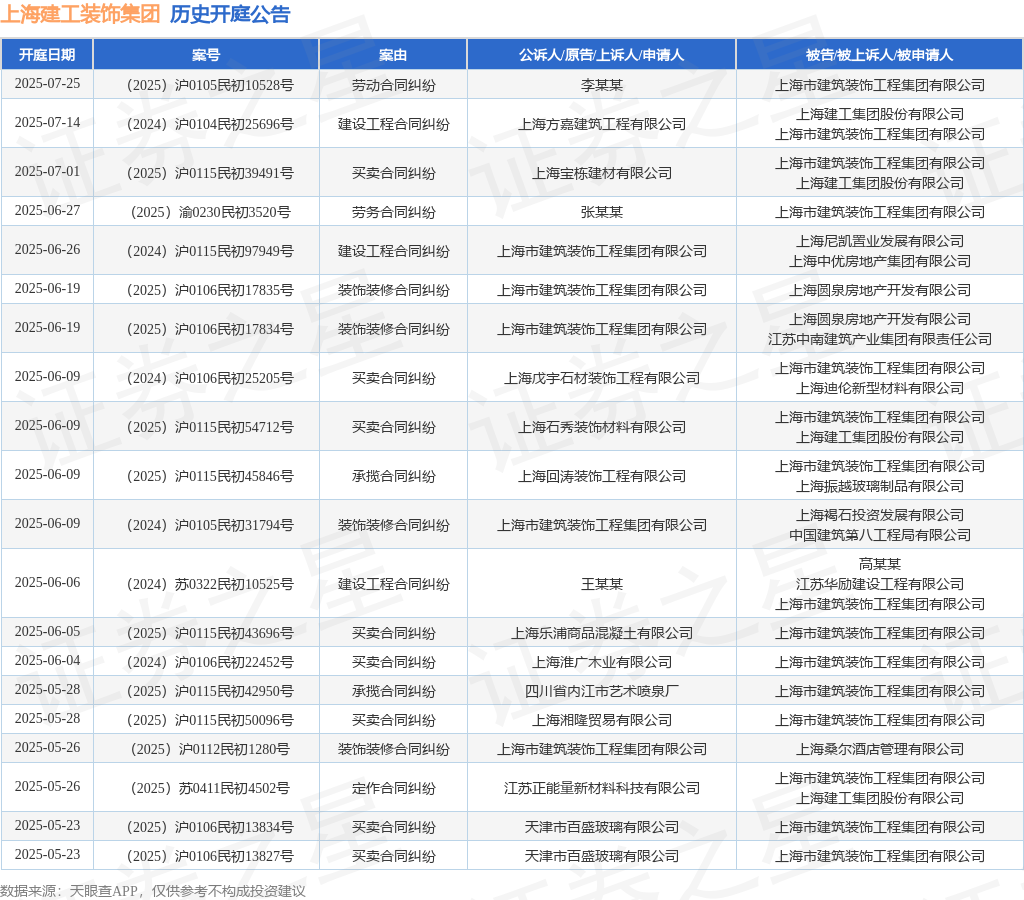This screenshot has width=1024, height=900.
Task: Click case number 沪0106民初22452号
Action: tap(210, 662)
